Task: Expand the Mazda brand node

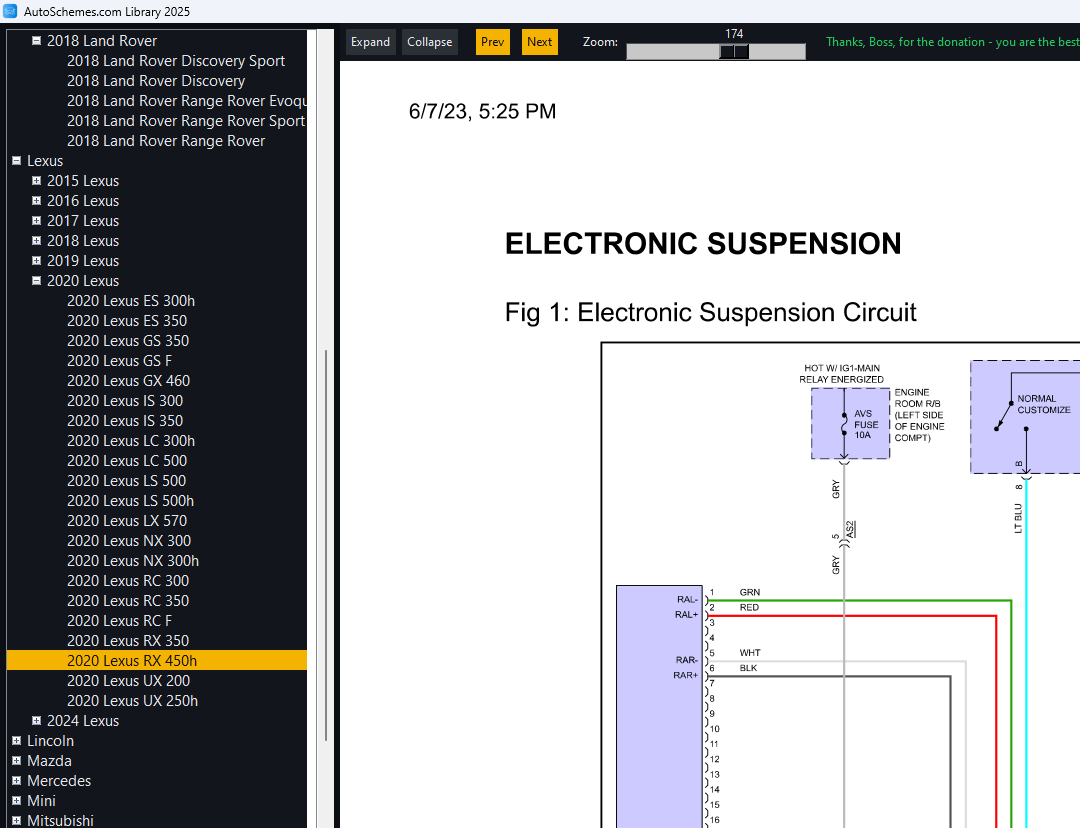Action: [x=17, y=761]
